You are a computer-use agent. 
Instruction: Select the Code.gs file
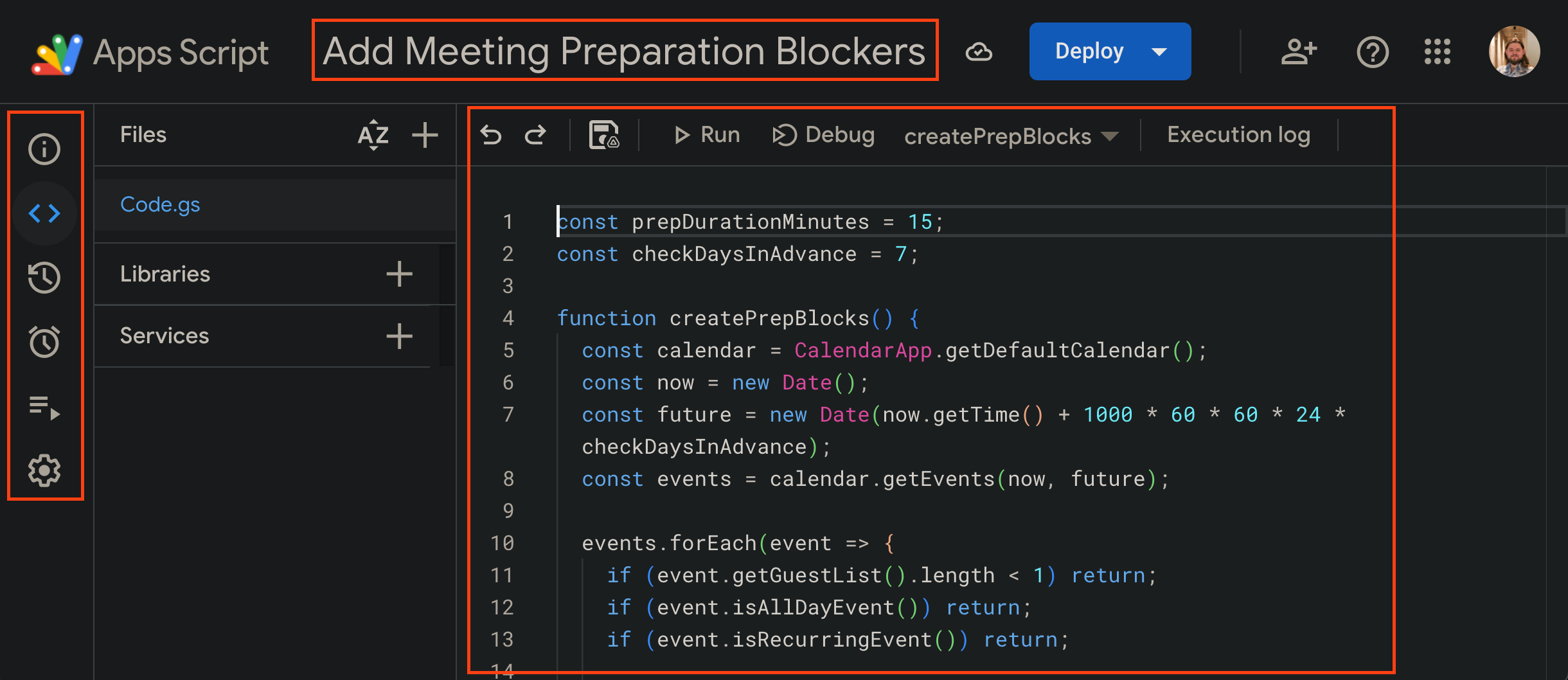(x=160, y=204)
